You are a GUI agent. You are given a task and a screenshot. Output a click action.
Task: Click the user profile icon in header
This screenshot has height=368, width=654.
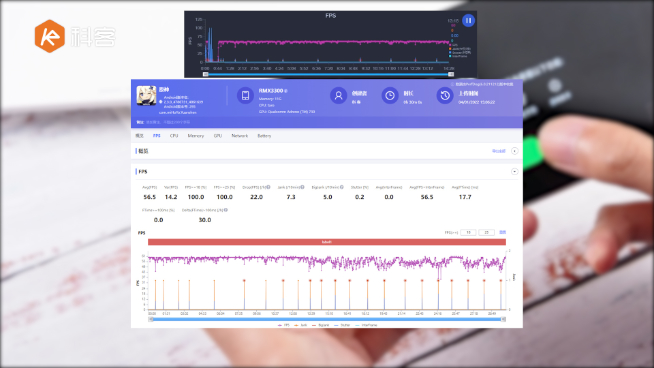tap(338, 96)
